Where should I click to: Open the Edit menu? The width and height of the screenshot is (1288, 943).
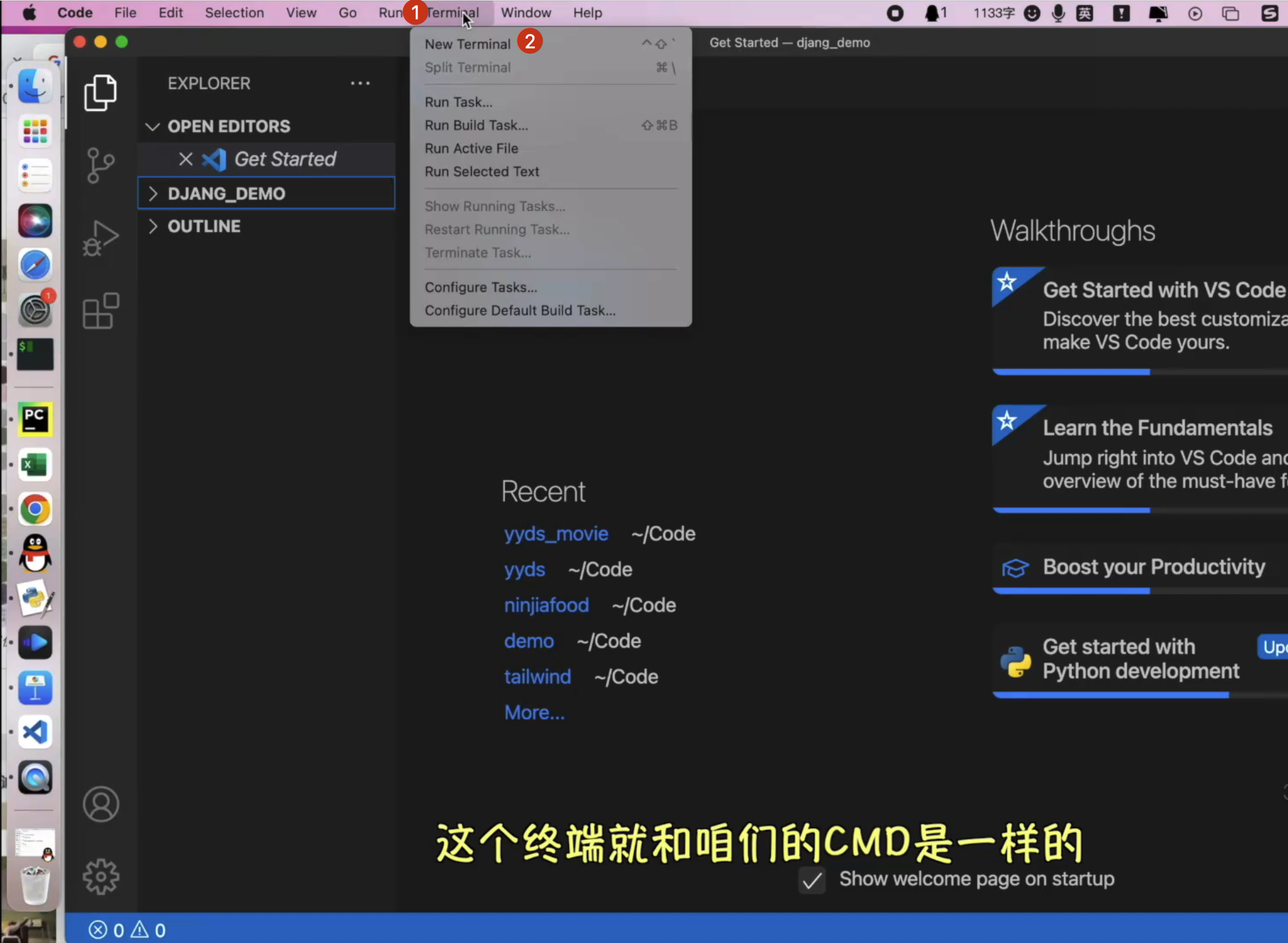point(171,13)
